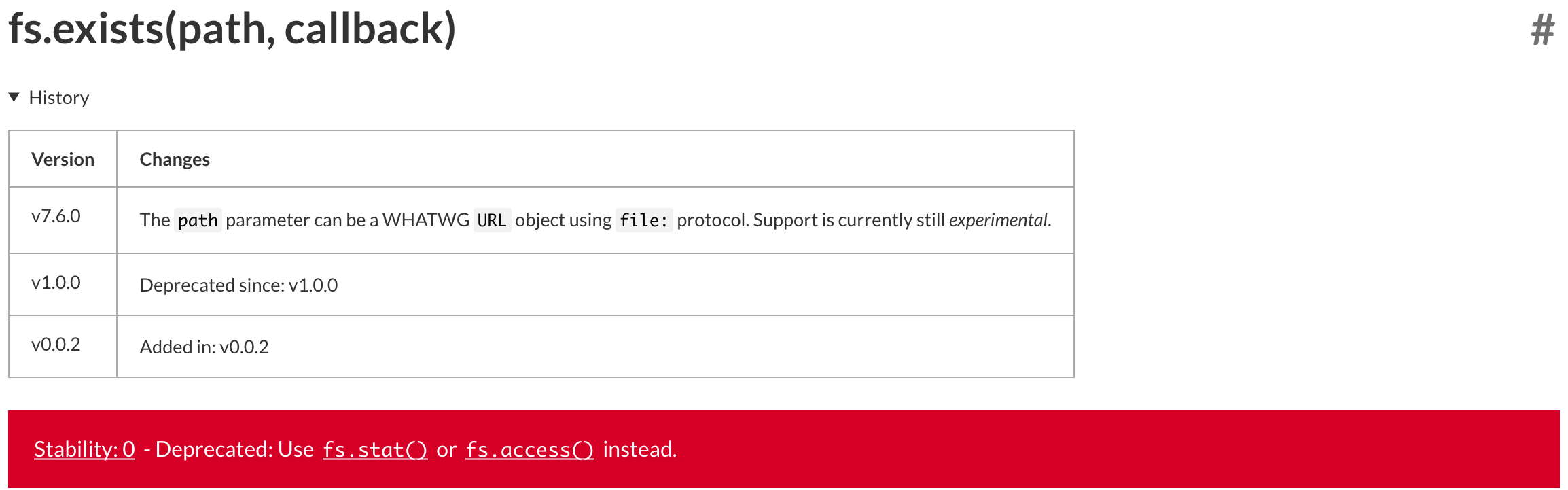The width and height of the screenshot is (1568, 490).
Task: Open the fs.access() documentation link
Action: [531, 449]
